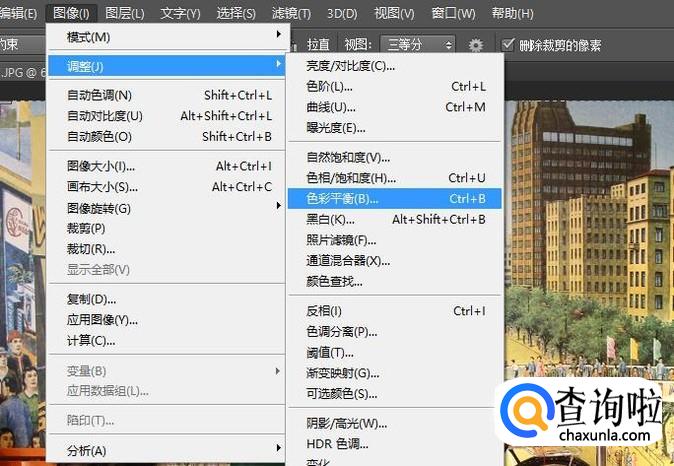Expand the 模式(M) submenu
The height and width of the screenshot is (466, 674).
pos(166,37)
